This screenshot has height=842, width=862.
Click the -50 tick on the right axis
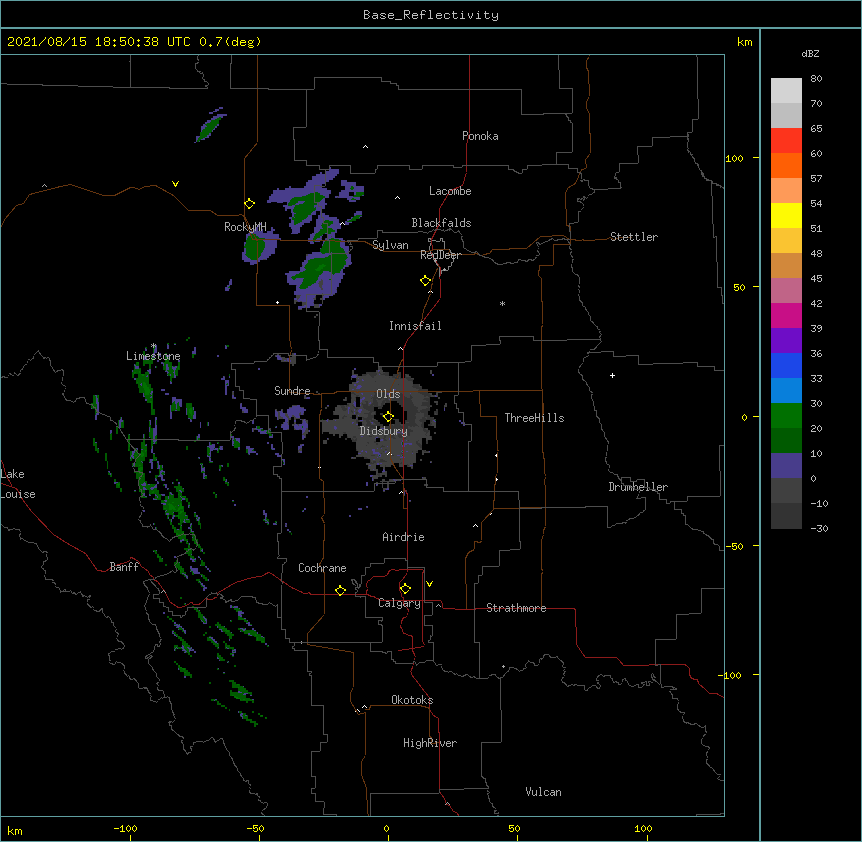pyautogui.click(x=734, y=546)
